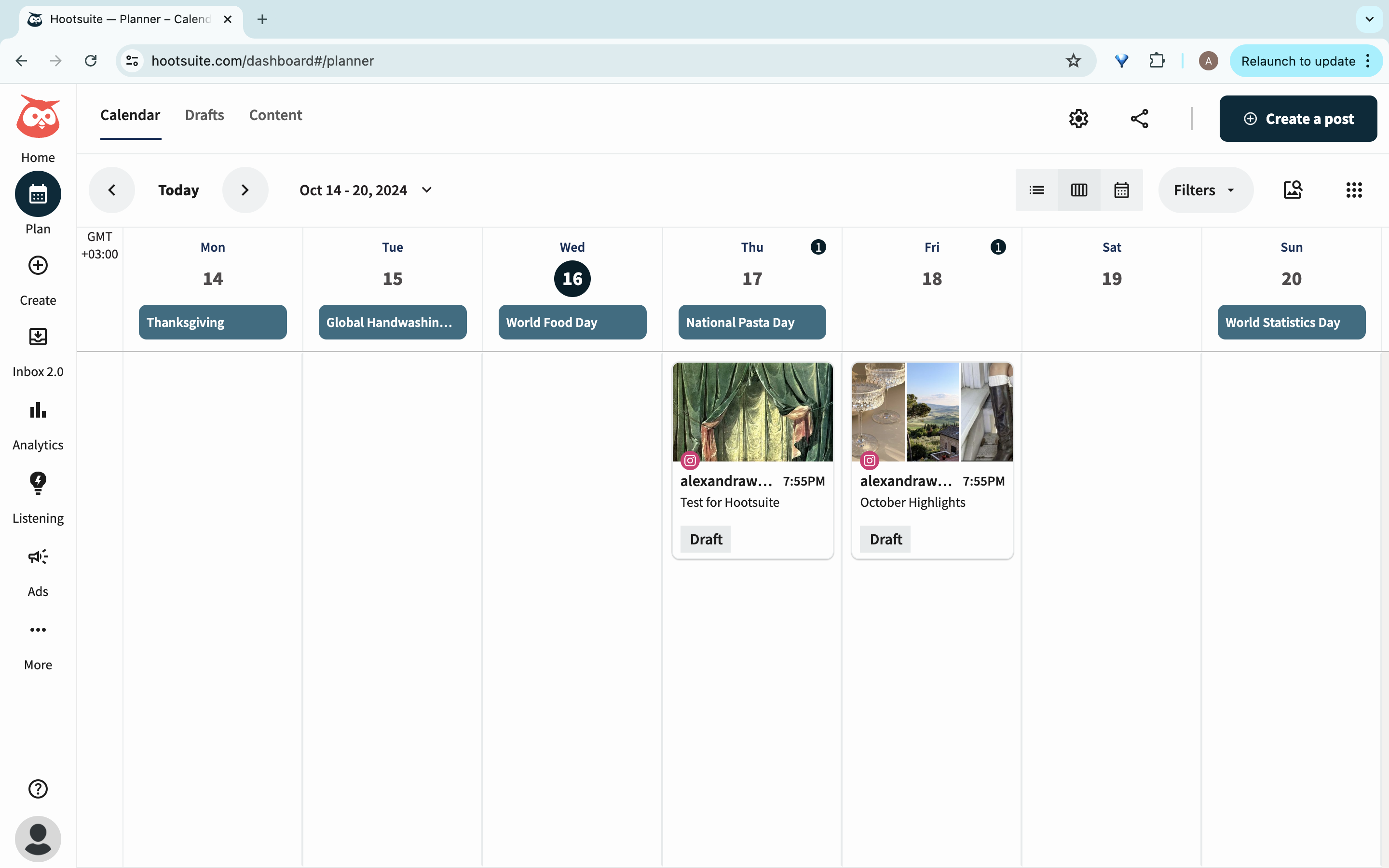
Task: Click the GMT +03:00 timezone label
Action: [x=99, y=245]
